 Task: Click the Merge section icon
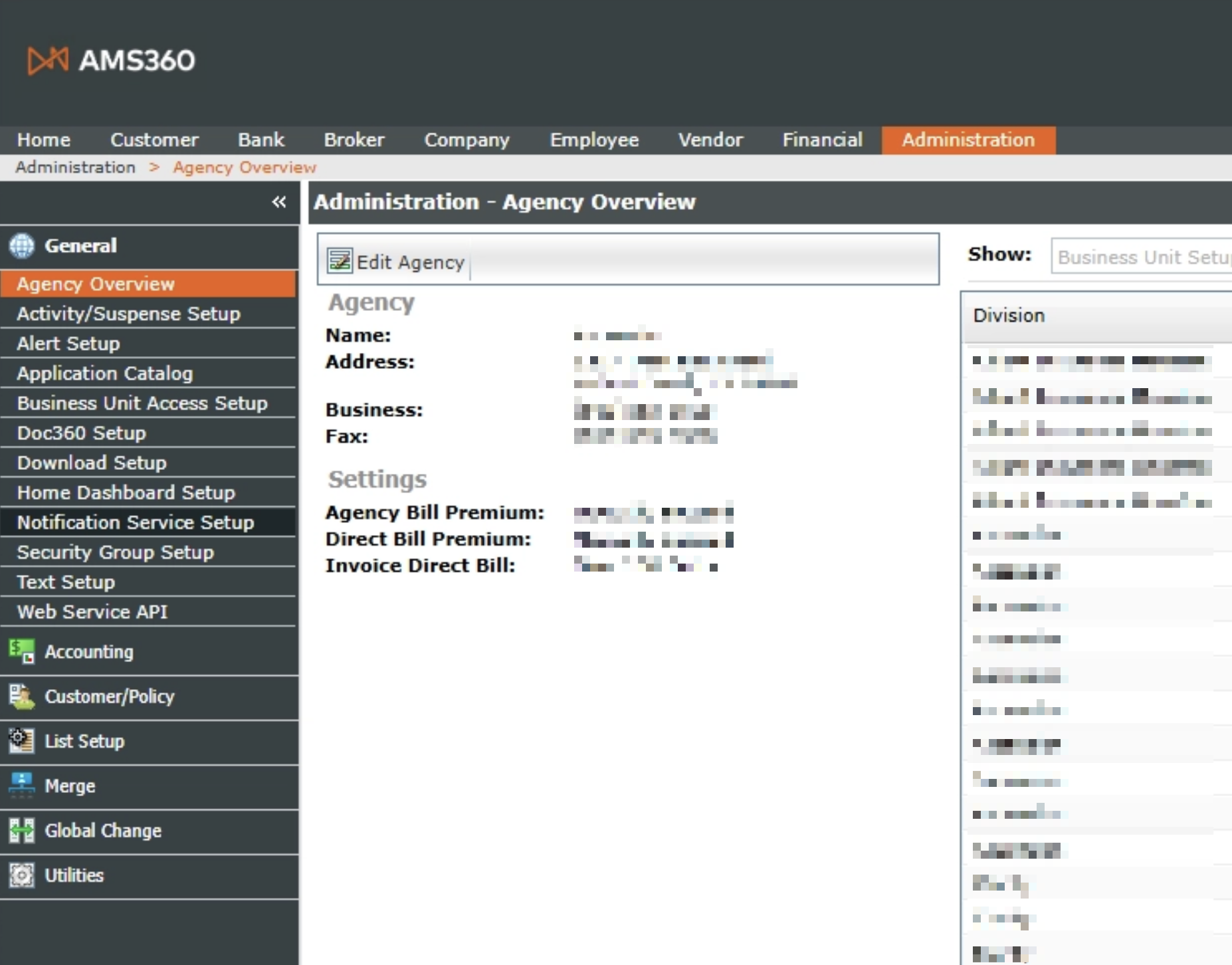(x=21, y=786)
